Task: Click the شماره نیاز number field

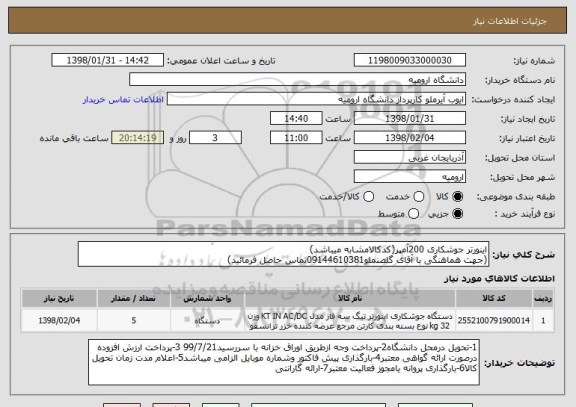Action: [x=410, y=60]
